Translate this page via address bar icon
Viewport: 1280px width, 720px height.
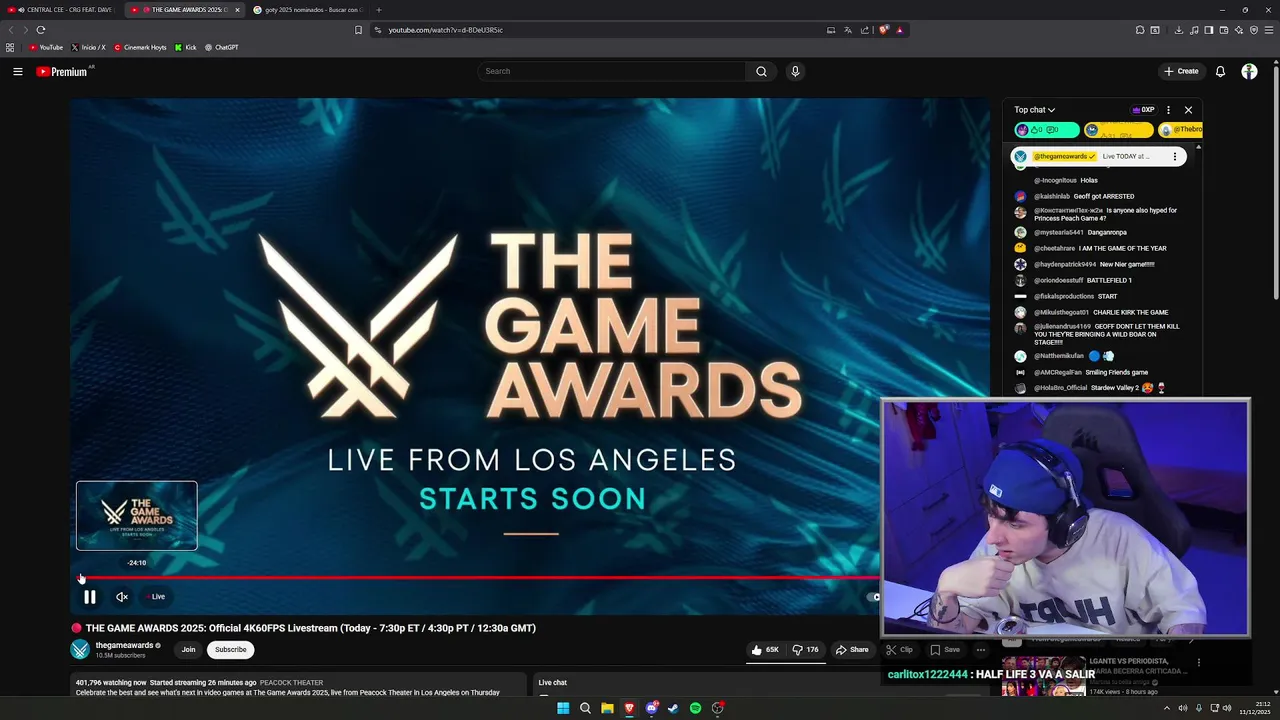click(x=848, y=30)
